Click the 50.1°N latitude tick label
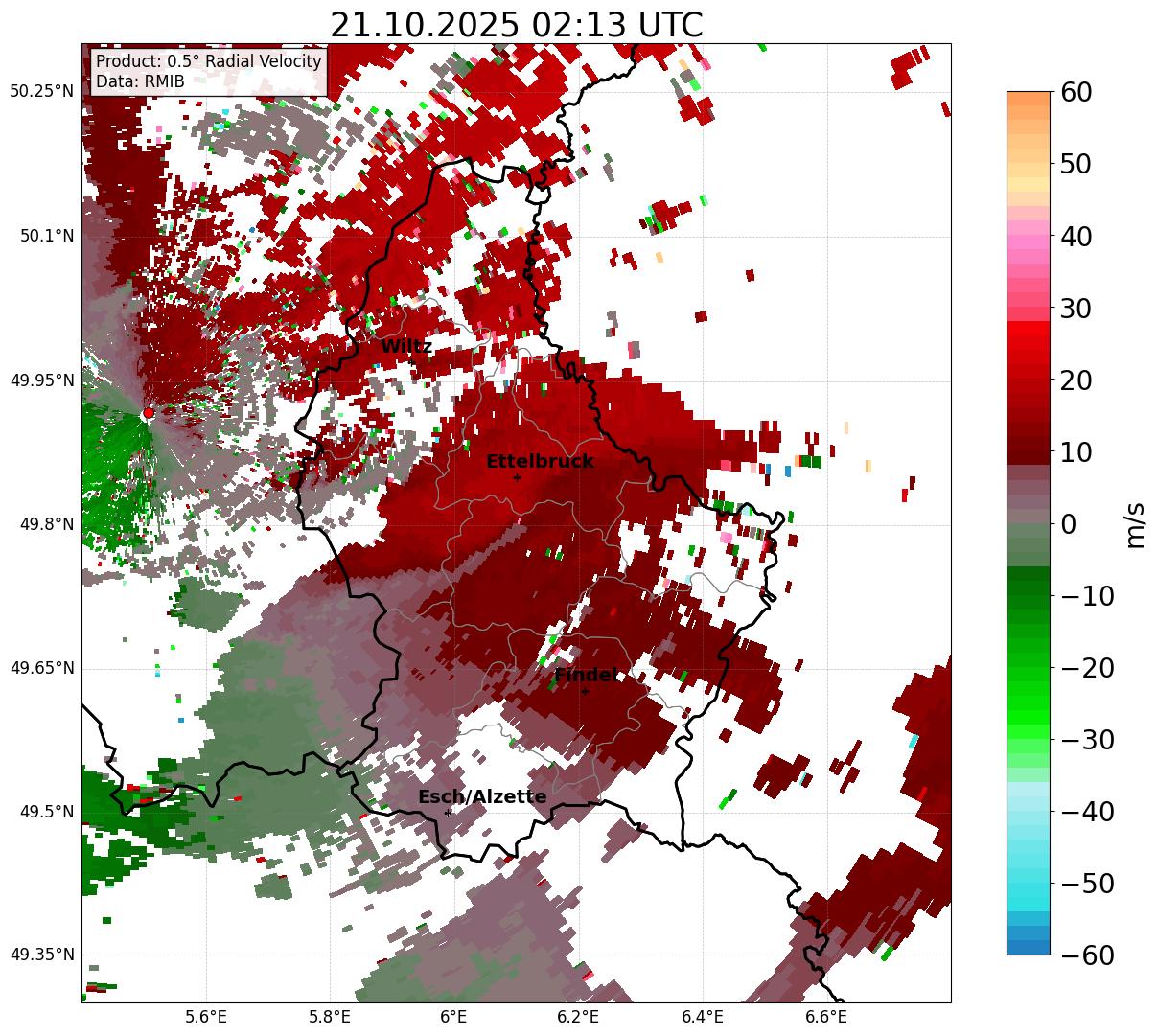The height and width of the screenshot is (1036, 1157). [x=46, y=236]
